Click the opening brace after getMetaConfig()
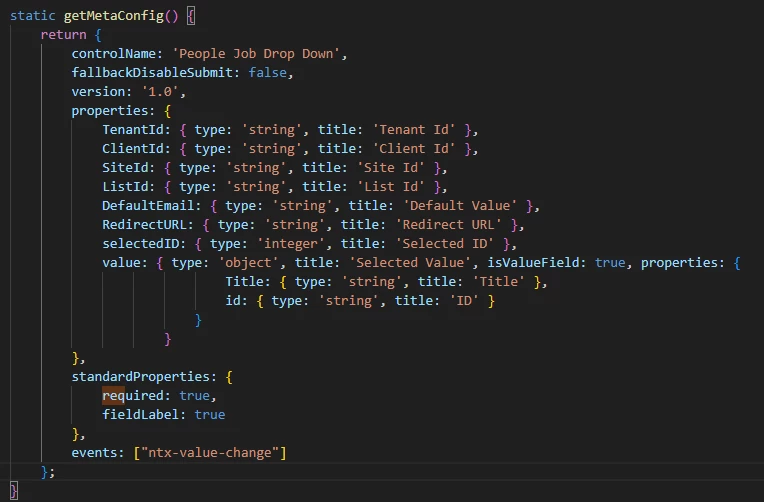764x502 pixels. coord(191,16)
